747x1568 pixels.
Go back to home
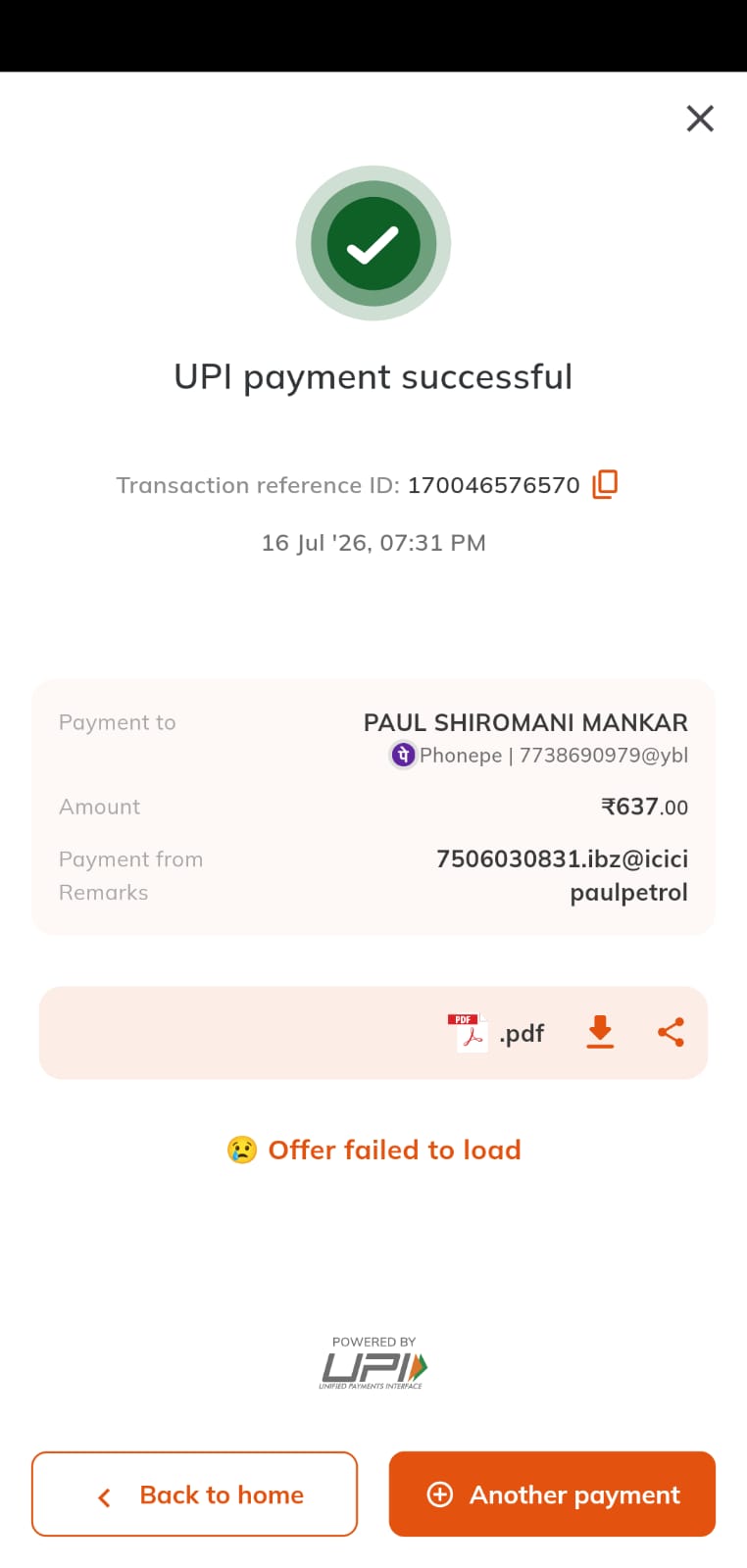tap(194, 1494)
